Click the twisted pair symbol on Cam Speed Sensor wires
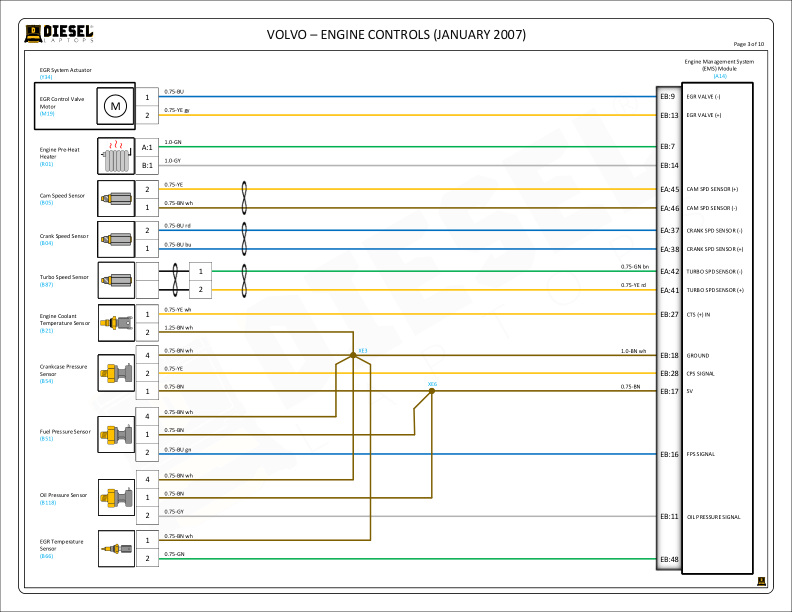This screenshot has width=792, height=612. (x=244, y=198)
